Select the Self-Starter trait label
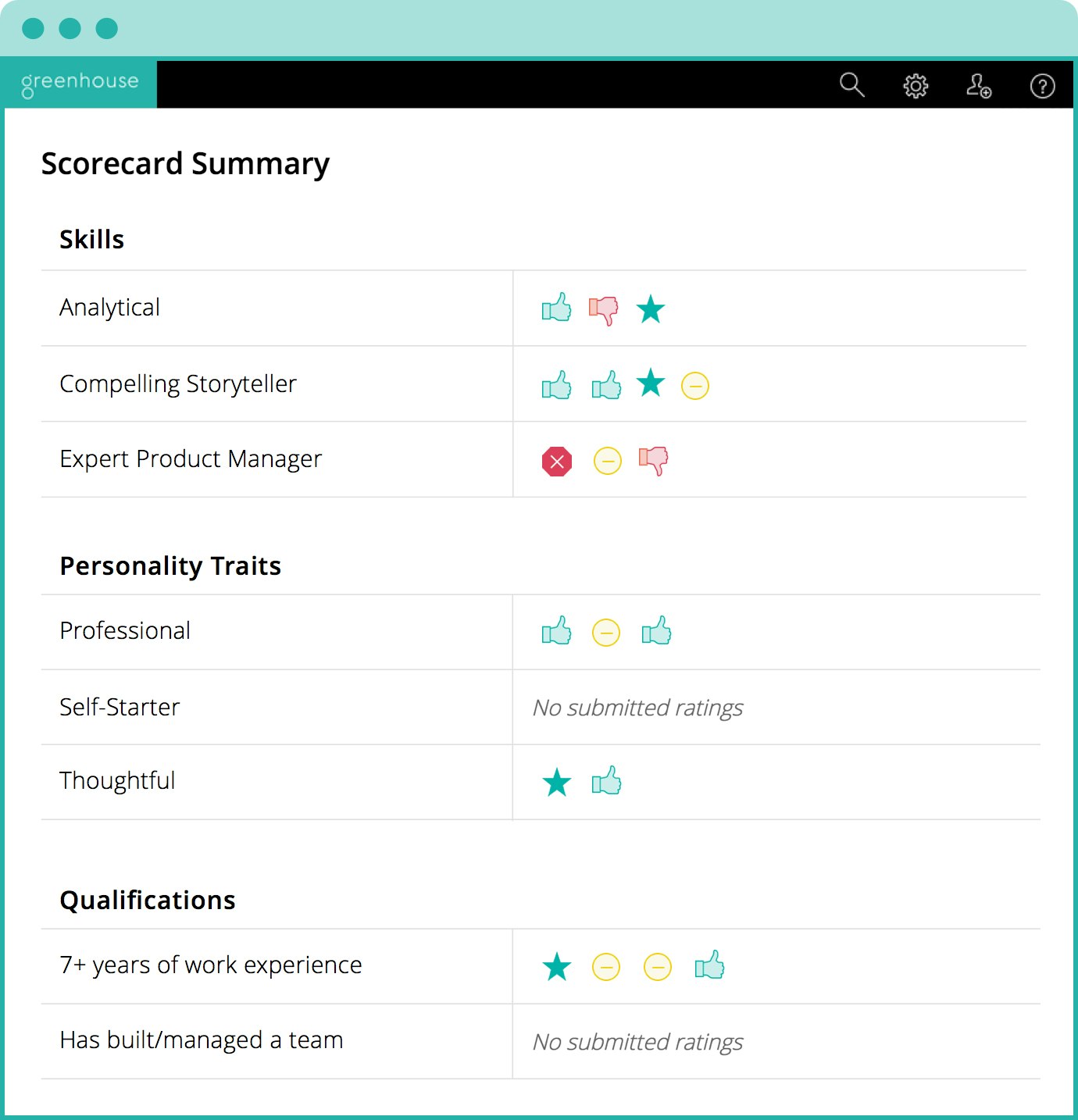This screenshot has width=1078, height=1120. (x=120, y=707)
